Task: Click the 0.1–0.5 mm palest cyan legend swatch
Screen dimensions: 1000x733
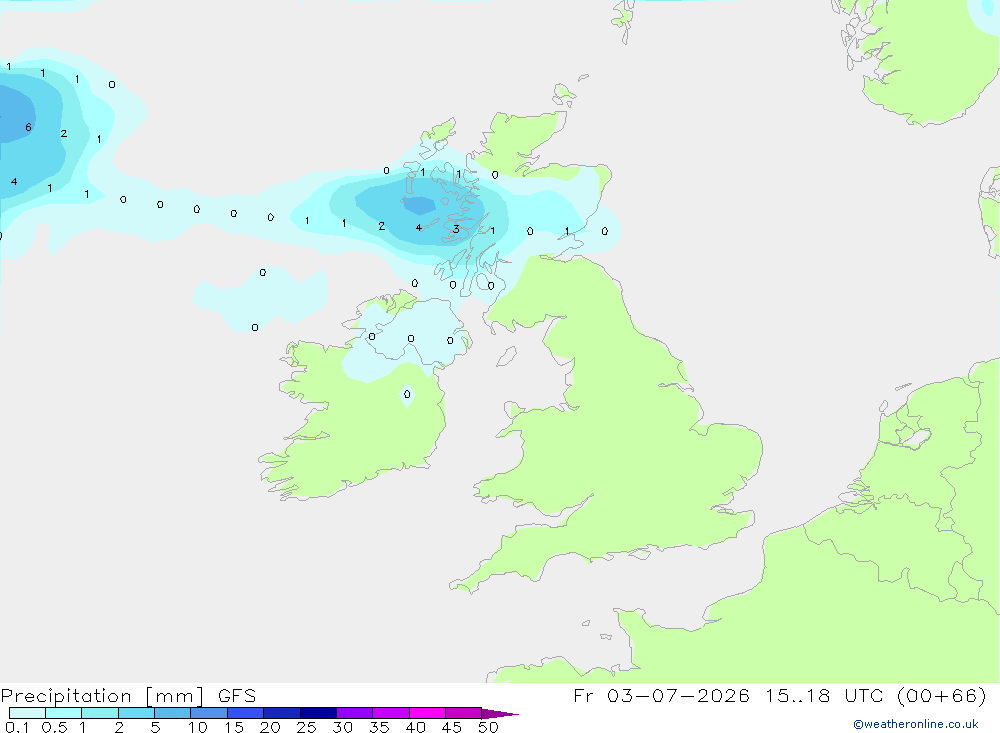Action: [27, 713]
